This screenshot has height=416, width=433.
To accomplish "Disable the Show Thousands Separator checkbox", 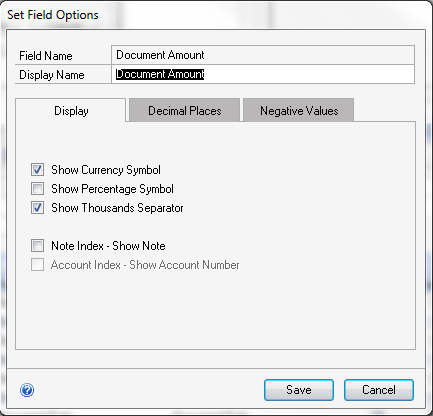I will (x=37, y=208).
